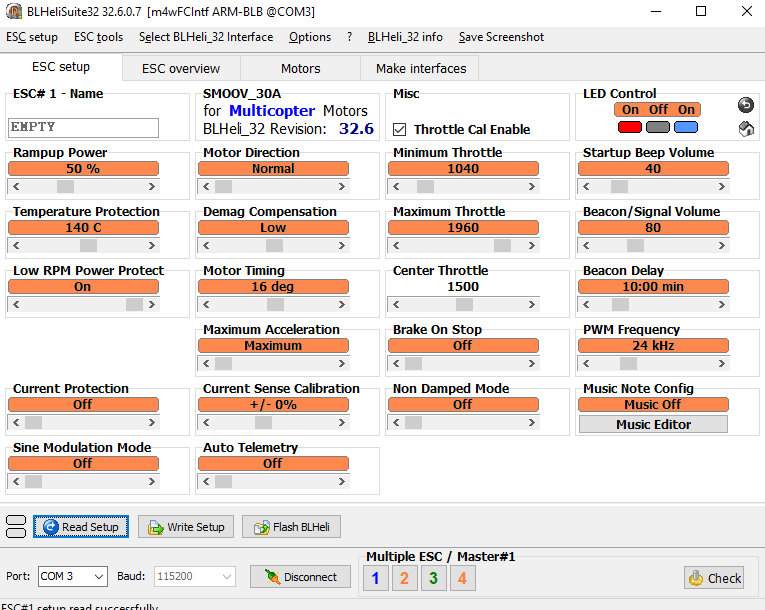Click the PWM Frequency slider thumb
The height and width of the screenshot is (610, 765).
coord(628,364)
